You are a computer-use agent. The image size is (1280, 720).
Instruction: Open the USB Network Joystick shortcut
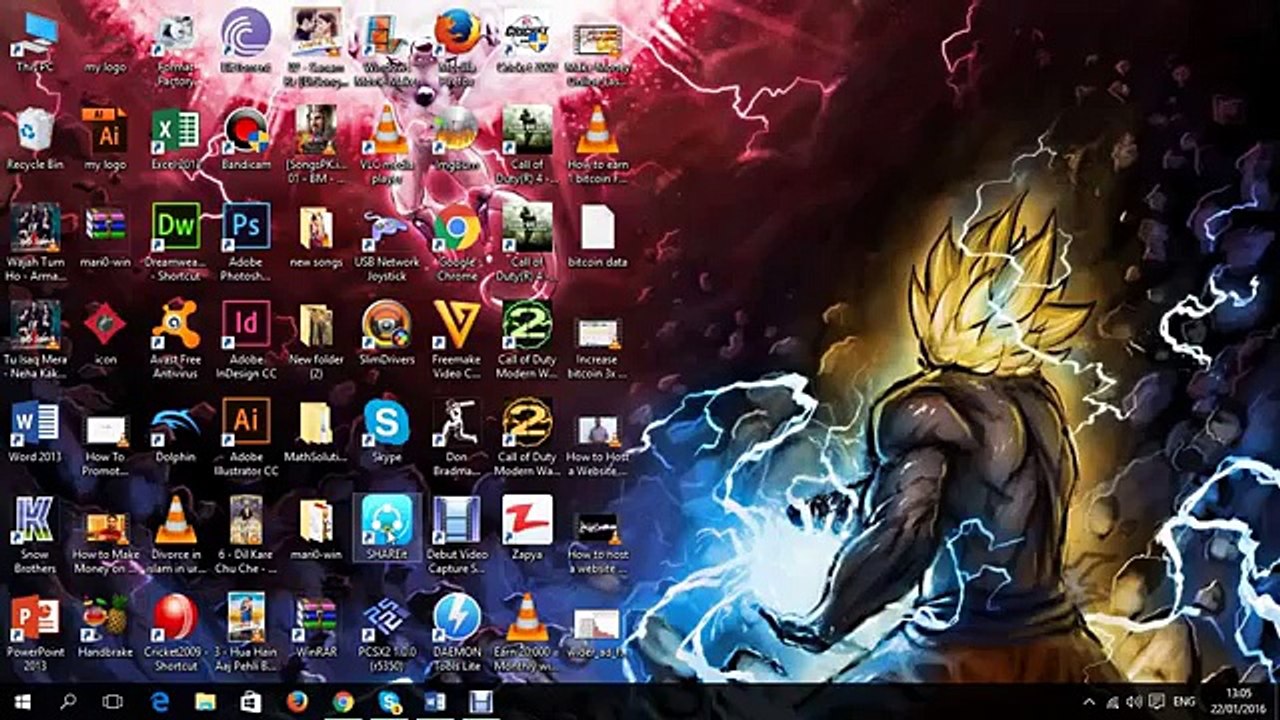coord(386,242)
